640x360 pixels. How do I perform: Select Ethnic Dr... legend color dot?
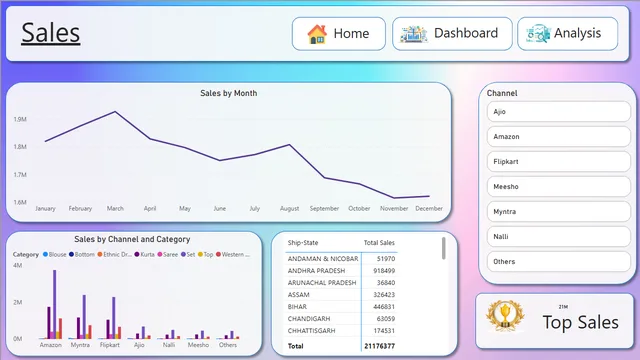100,254
